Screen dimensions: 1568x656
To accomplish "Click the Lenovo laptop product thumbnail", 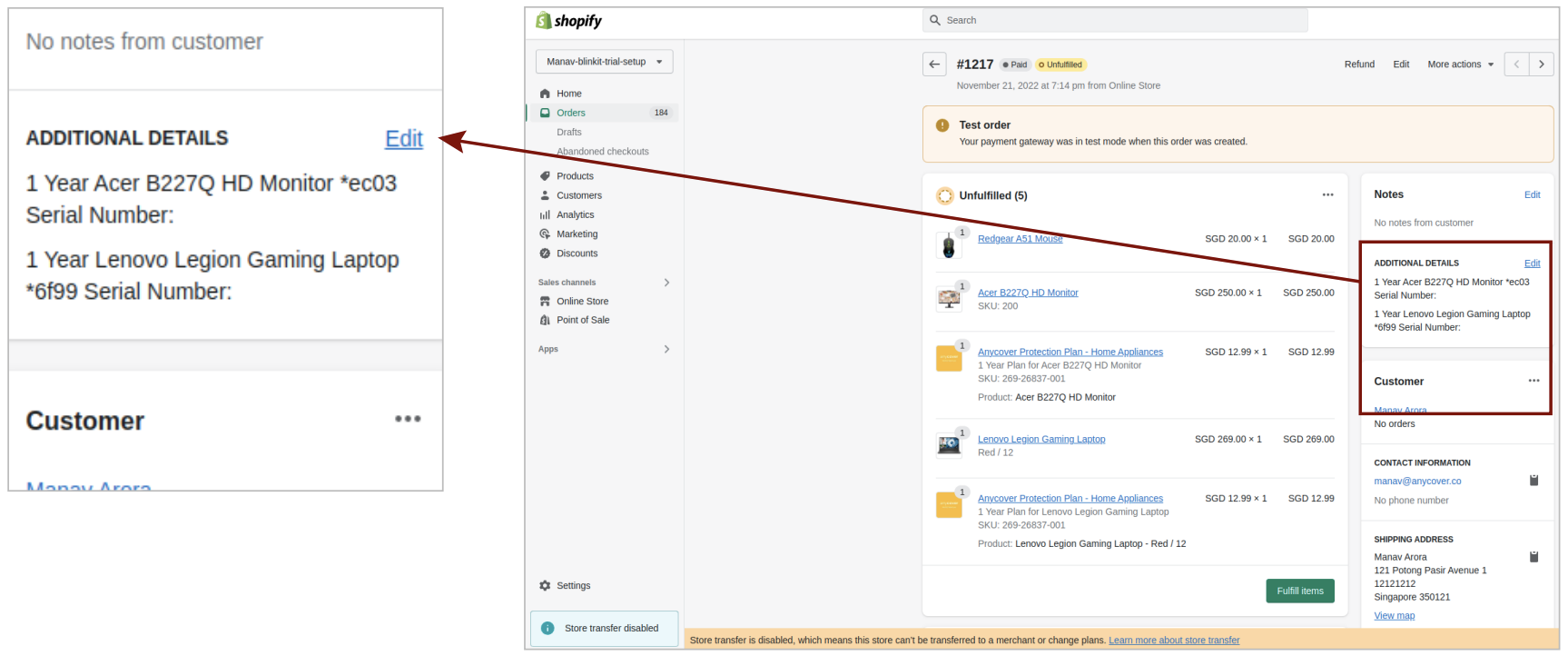I will pyautogui.click(x=949, y=445).
